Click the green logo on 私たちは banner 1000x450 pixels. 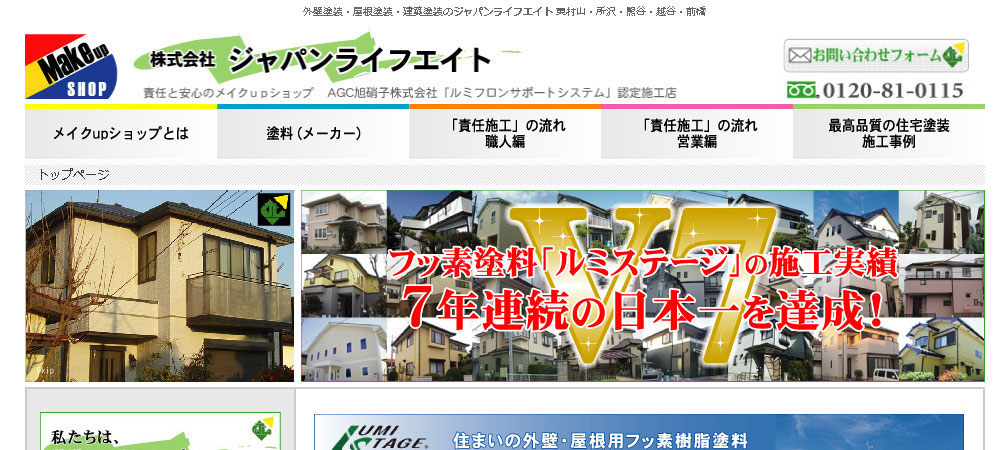click(262, 428)
